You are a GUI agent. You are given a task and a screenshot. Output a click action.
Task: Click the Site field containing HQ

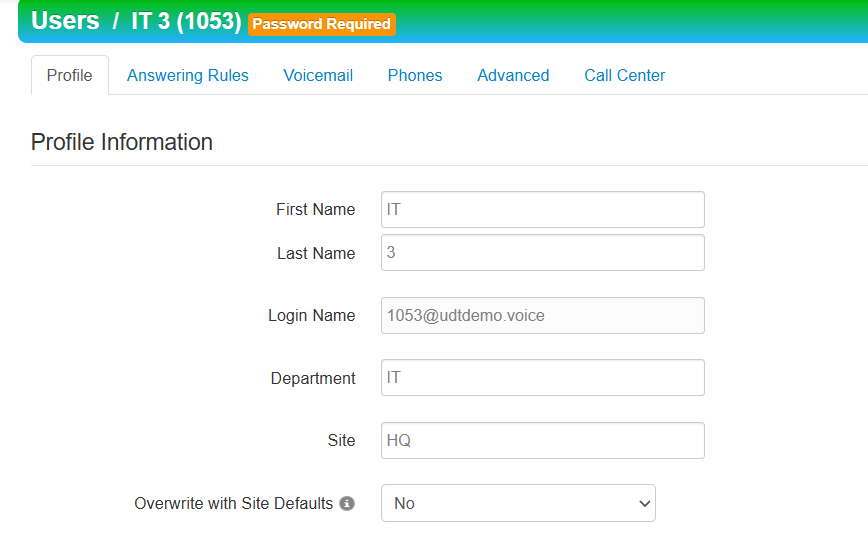(542, 440)
